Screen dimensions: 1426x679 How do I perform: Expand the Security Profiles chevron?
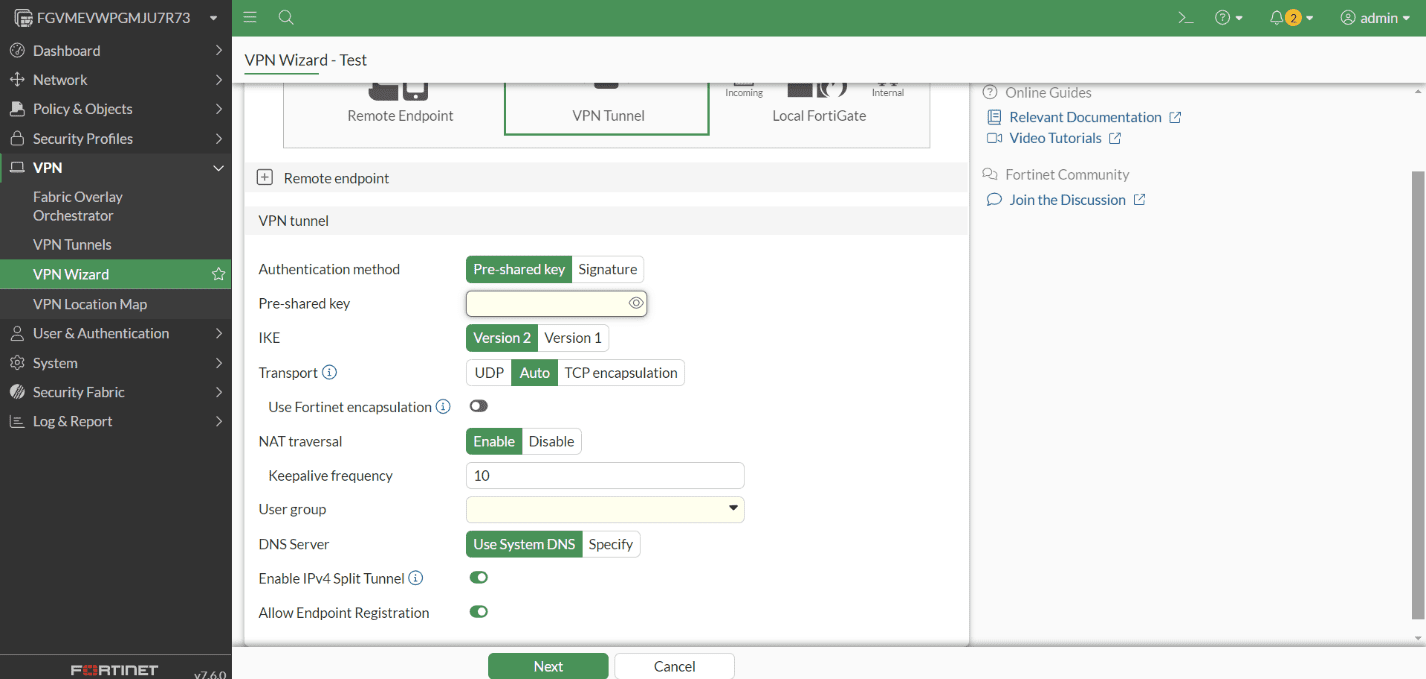[x=218, y=138]
